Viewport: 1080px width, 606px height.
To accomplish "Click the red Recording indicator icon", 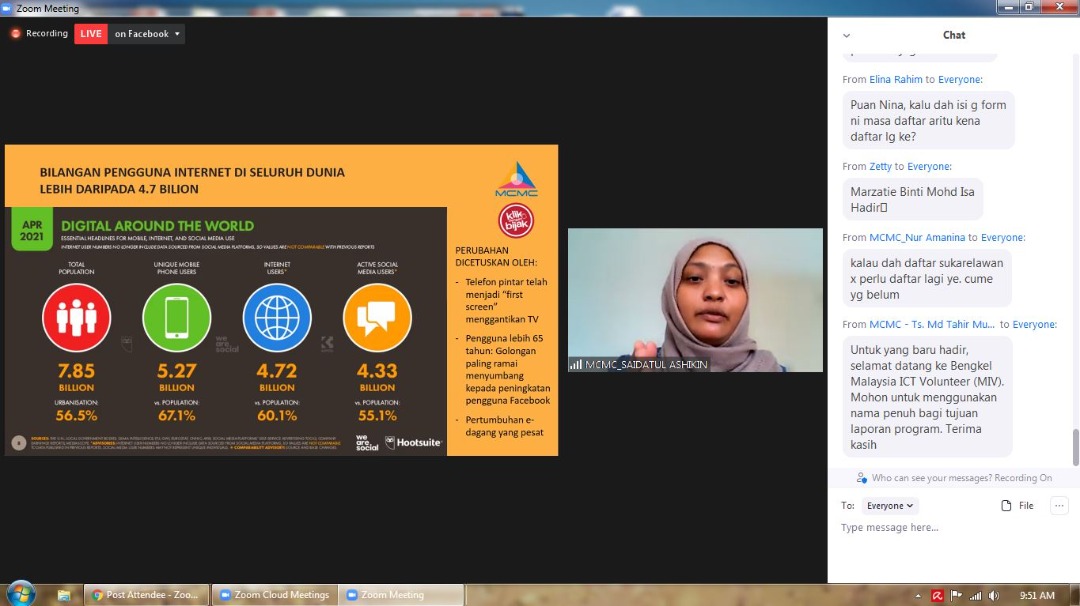I will 16,34.
